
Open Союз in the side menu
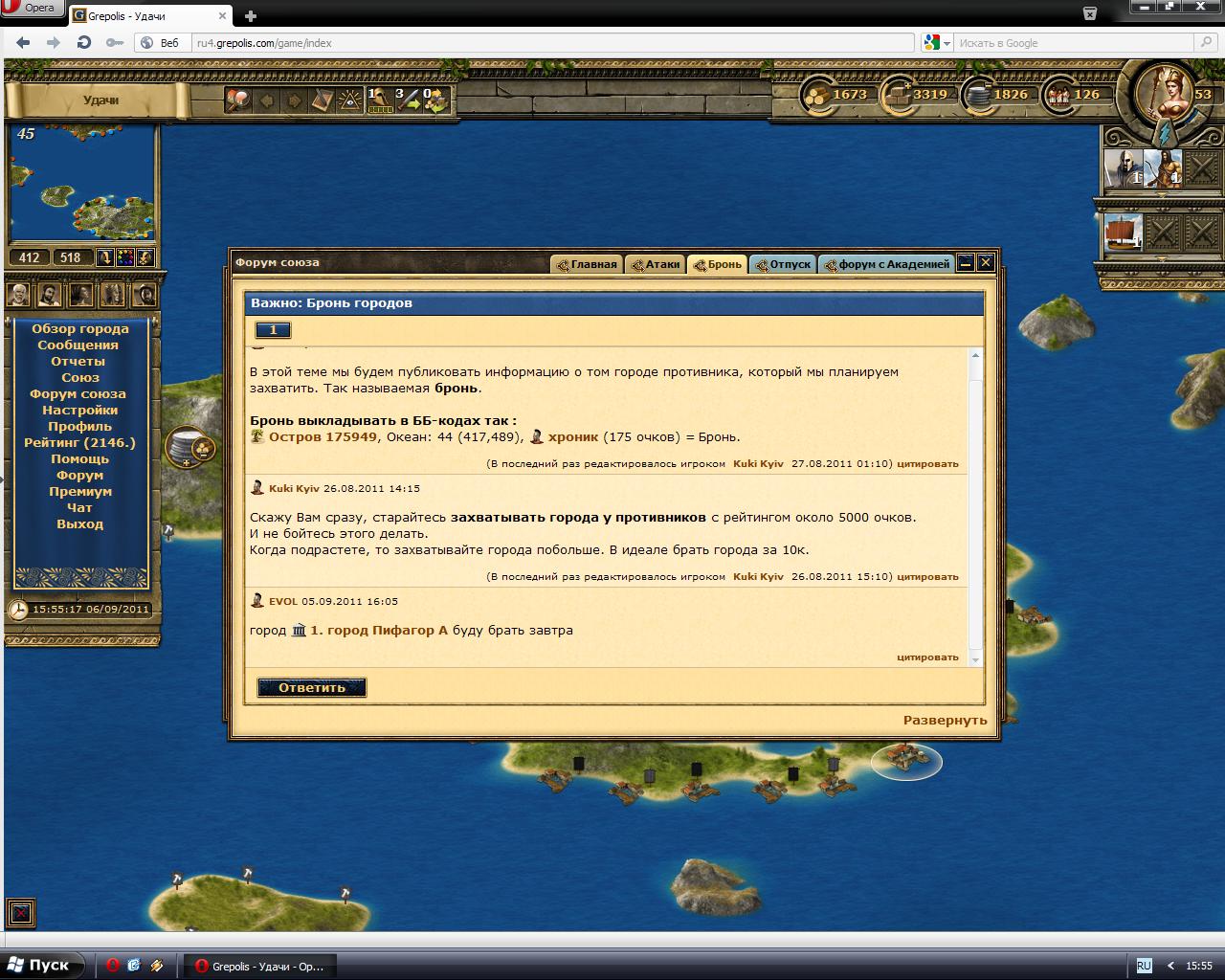click(x=80, y=377)
